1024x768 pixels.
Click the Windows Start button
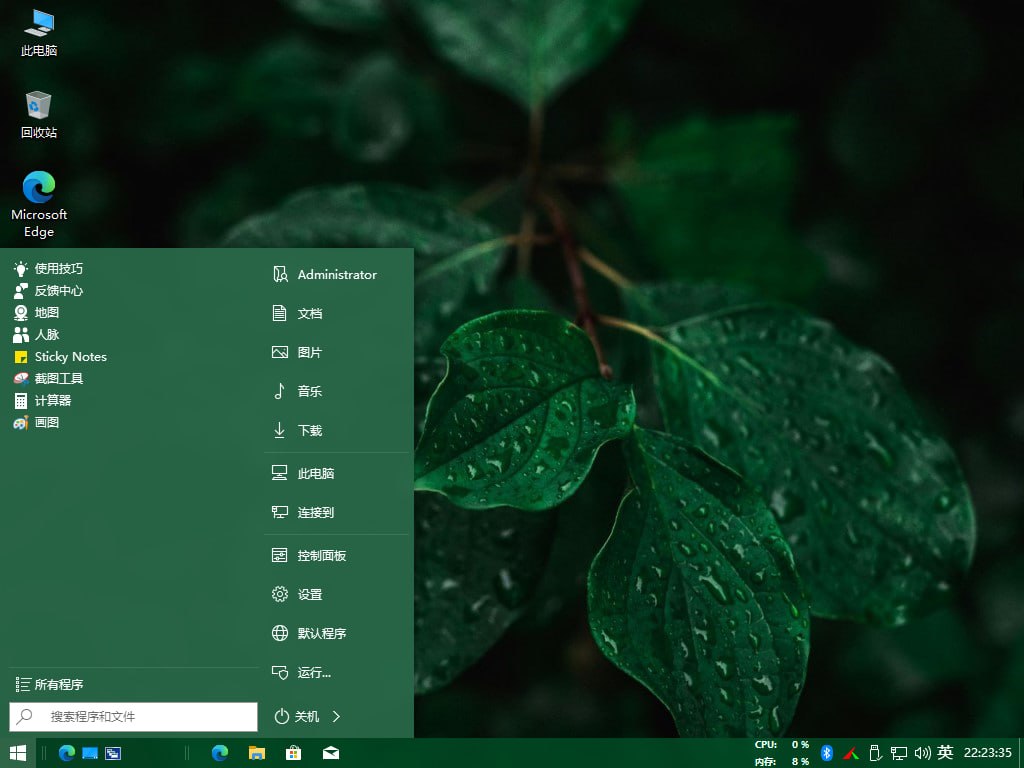pos(18,753)
